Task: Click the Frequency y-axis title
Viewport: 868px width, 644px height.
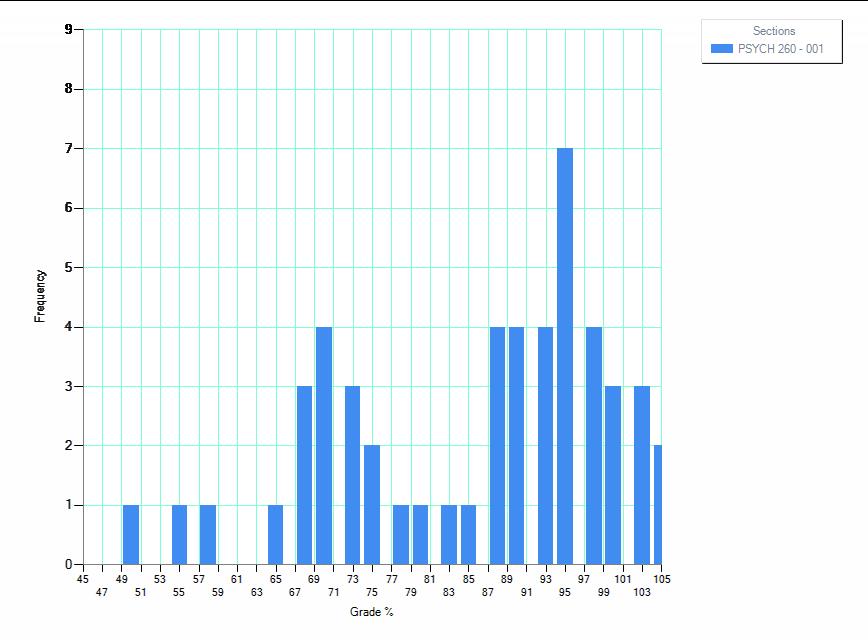Action: 40,295
